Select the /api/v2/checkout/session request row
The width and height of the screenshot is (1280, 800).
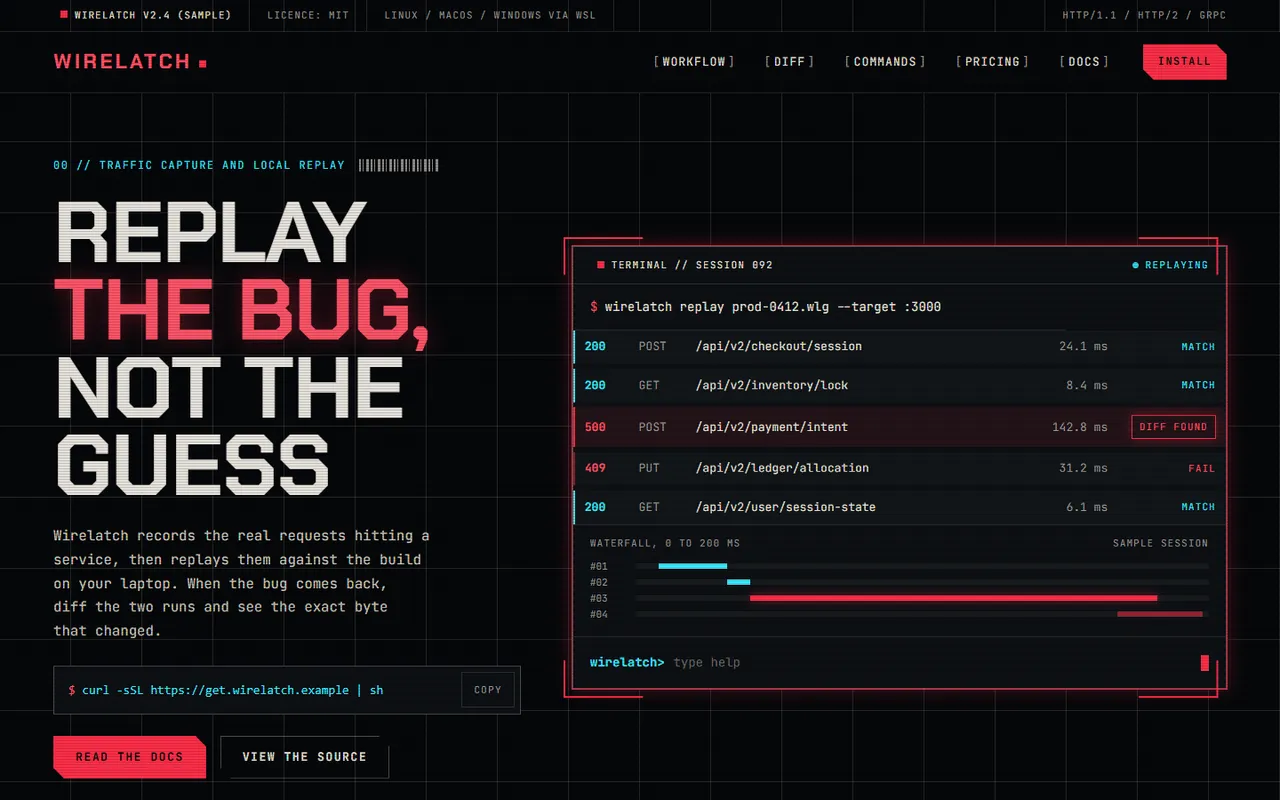899,346
